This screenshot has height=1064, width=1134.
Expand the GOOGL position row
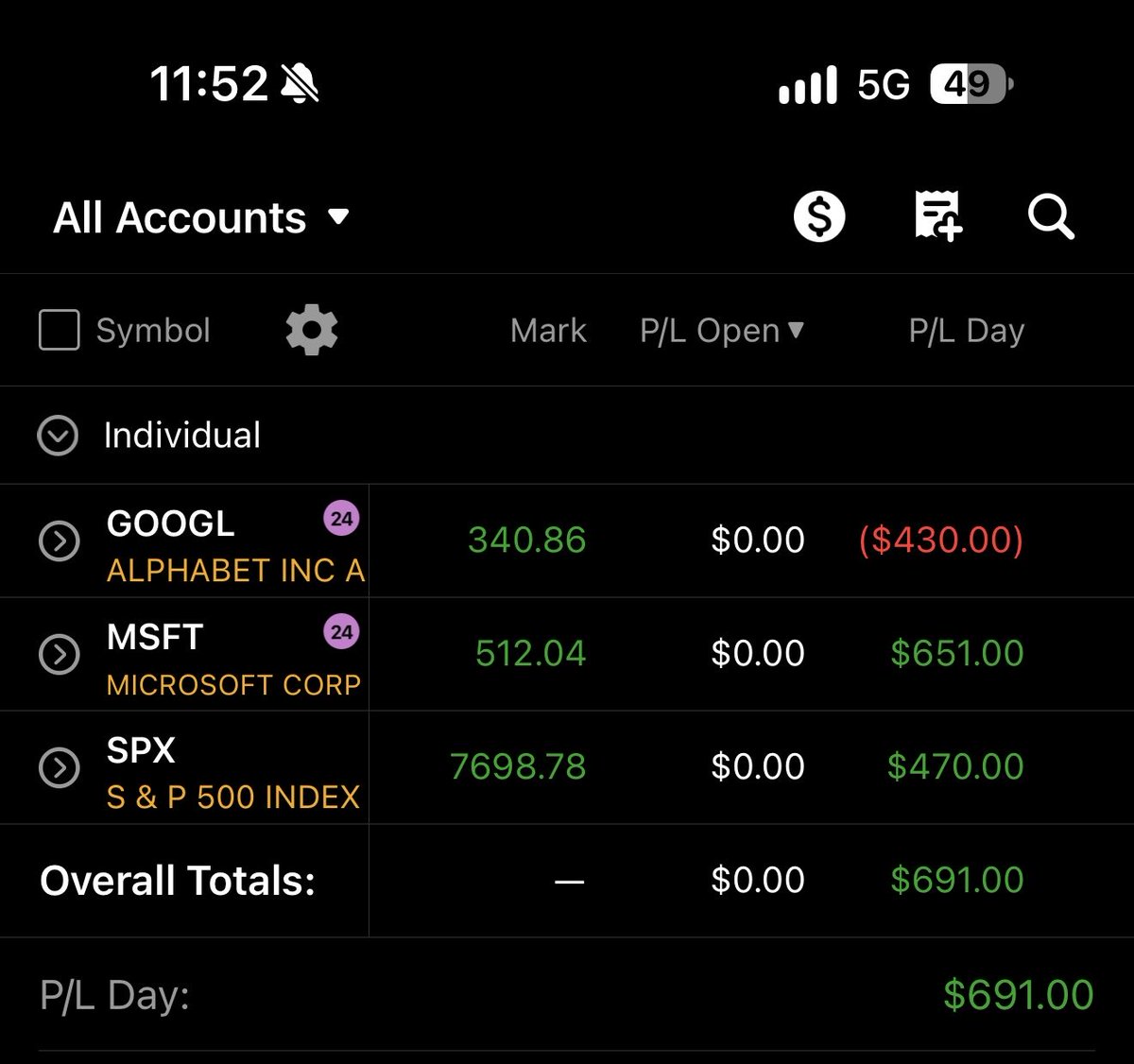pyautogui.click(x=59, y=541)
